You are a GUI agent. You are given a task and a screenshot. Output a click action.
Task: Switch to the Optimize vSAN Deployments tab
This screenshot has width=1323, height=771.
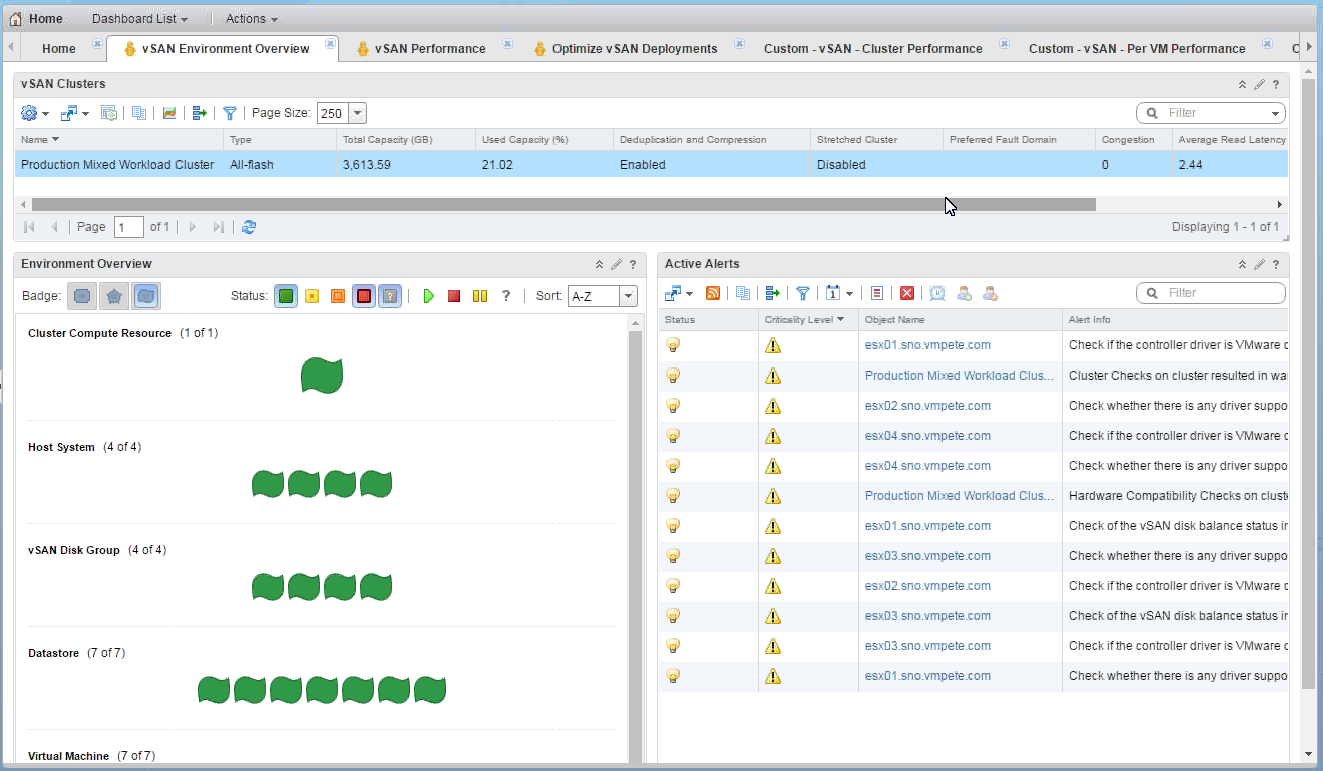click(634, 48)
